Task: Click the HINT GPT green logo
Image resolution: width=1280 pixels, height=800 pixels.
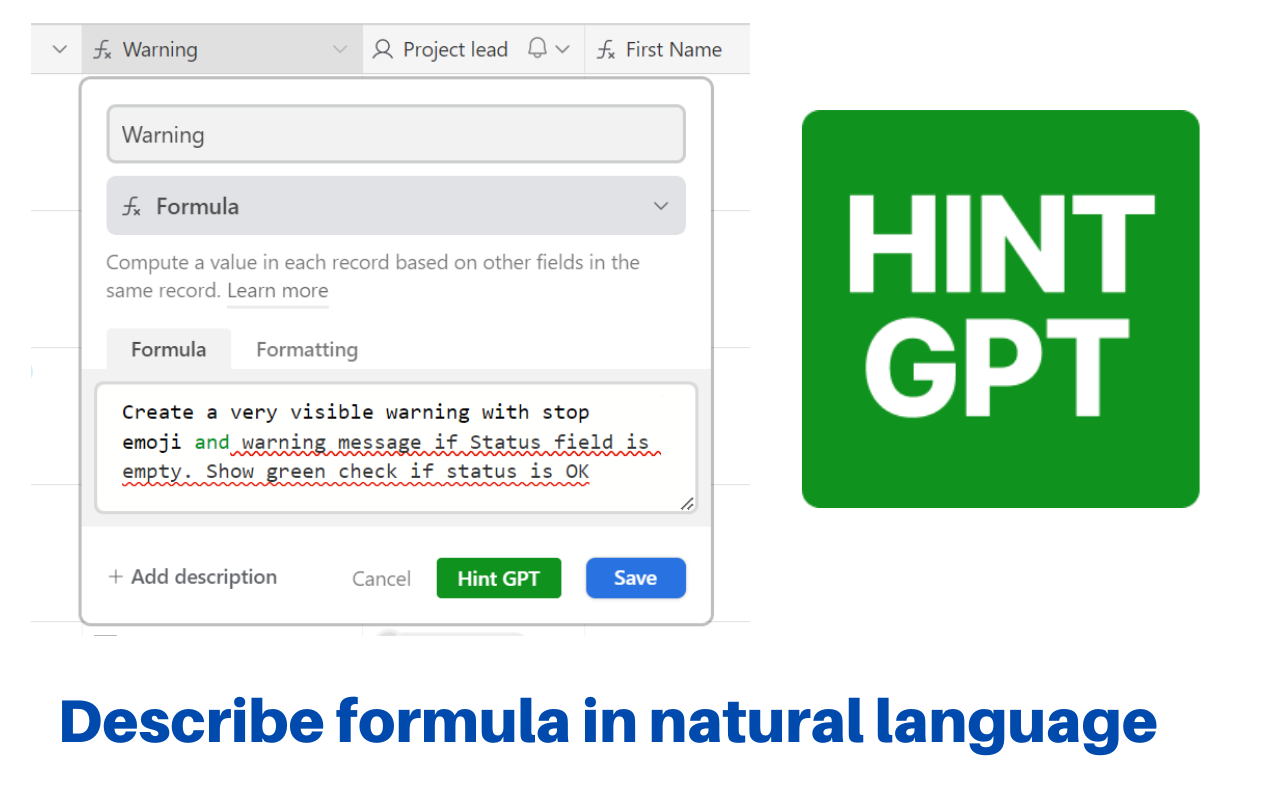Action: [x=1000, y=309]
